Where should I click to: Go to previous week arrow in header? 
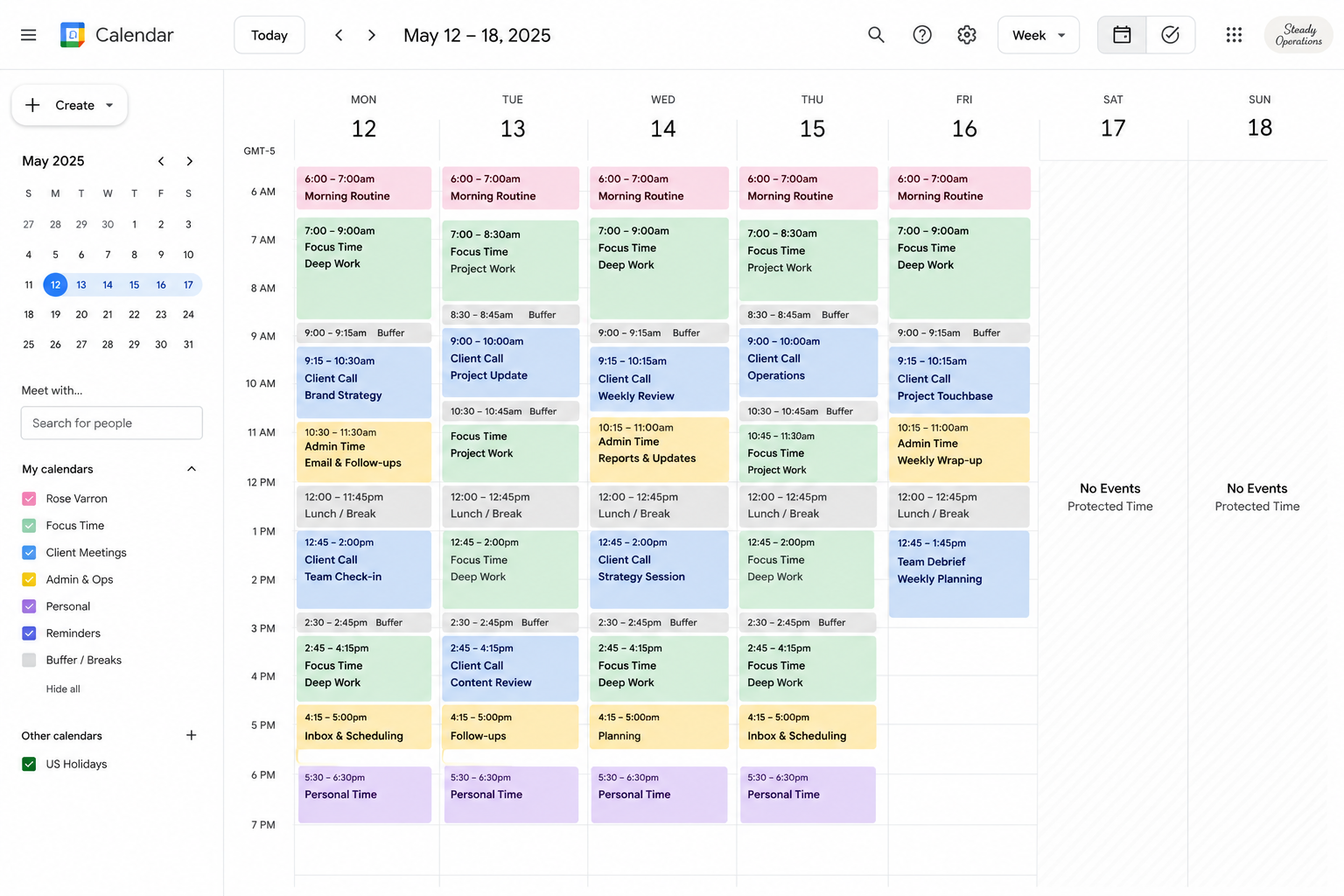[x=339, y=35]
